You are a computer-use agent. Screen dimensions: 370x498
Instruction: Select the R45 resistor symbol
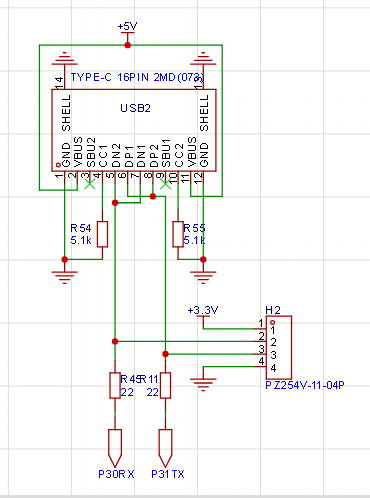pos(115,385)
